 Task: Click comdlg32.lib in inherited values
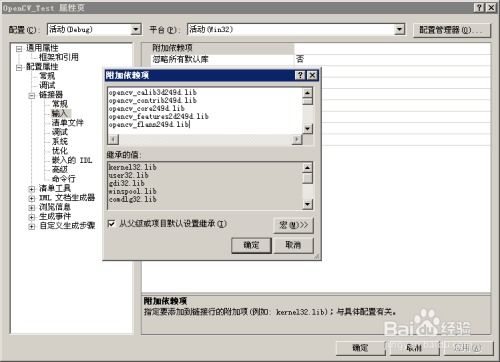tap(133, 199)
